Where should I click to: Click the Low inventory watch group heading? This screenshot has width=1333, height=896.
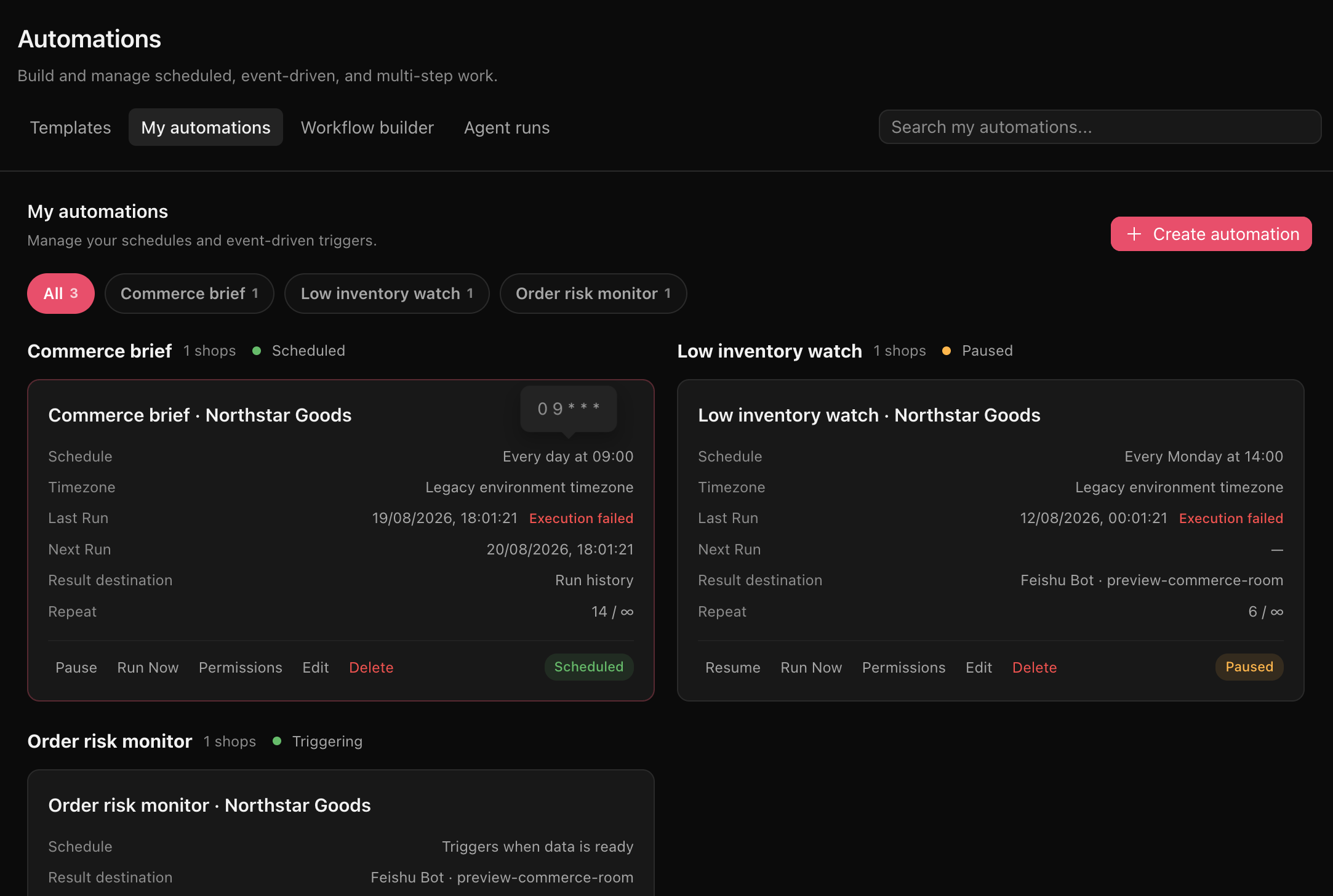point(770,351)
